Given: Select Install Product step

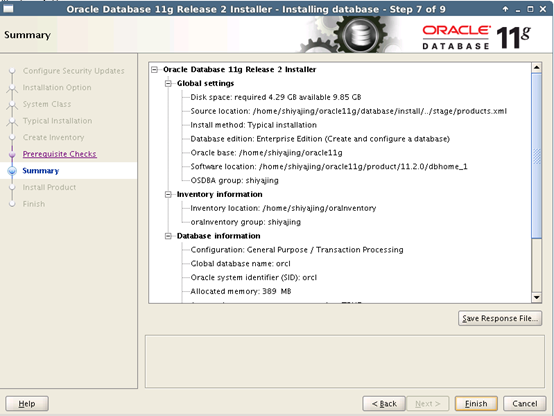Looking at the screenshot, I should point(49,187).
